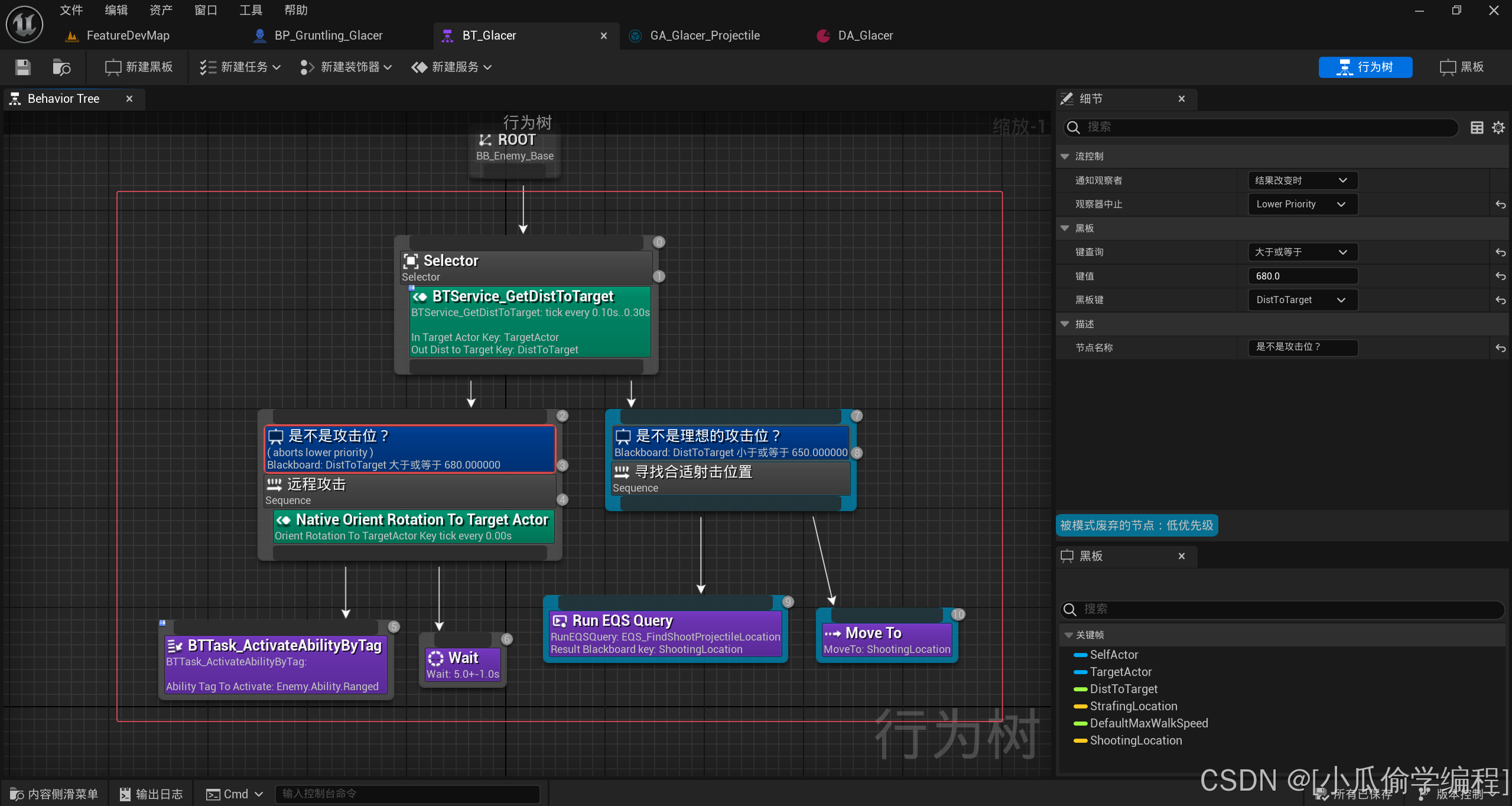Screen dimensions: 1512x806
Task: Reset Observer Aborts to default arrow
Action: coord(1500,204)
